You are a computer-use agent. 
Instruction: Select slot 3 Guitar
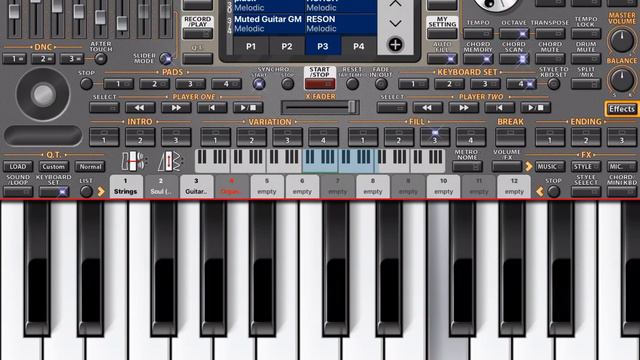click(196, 187)
